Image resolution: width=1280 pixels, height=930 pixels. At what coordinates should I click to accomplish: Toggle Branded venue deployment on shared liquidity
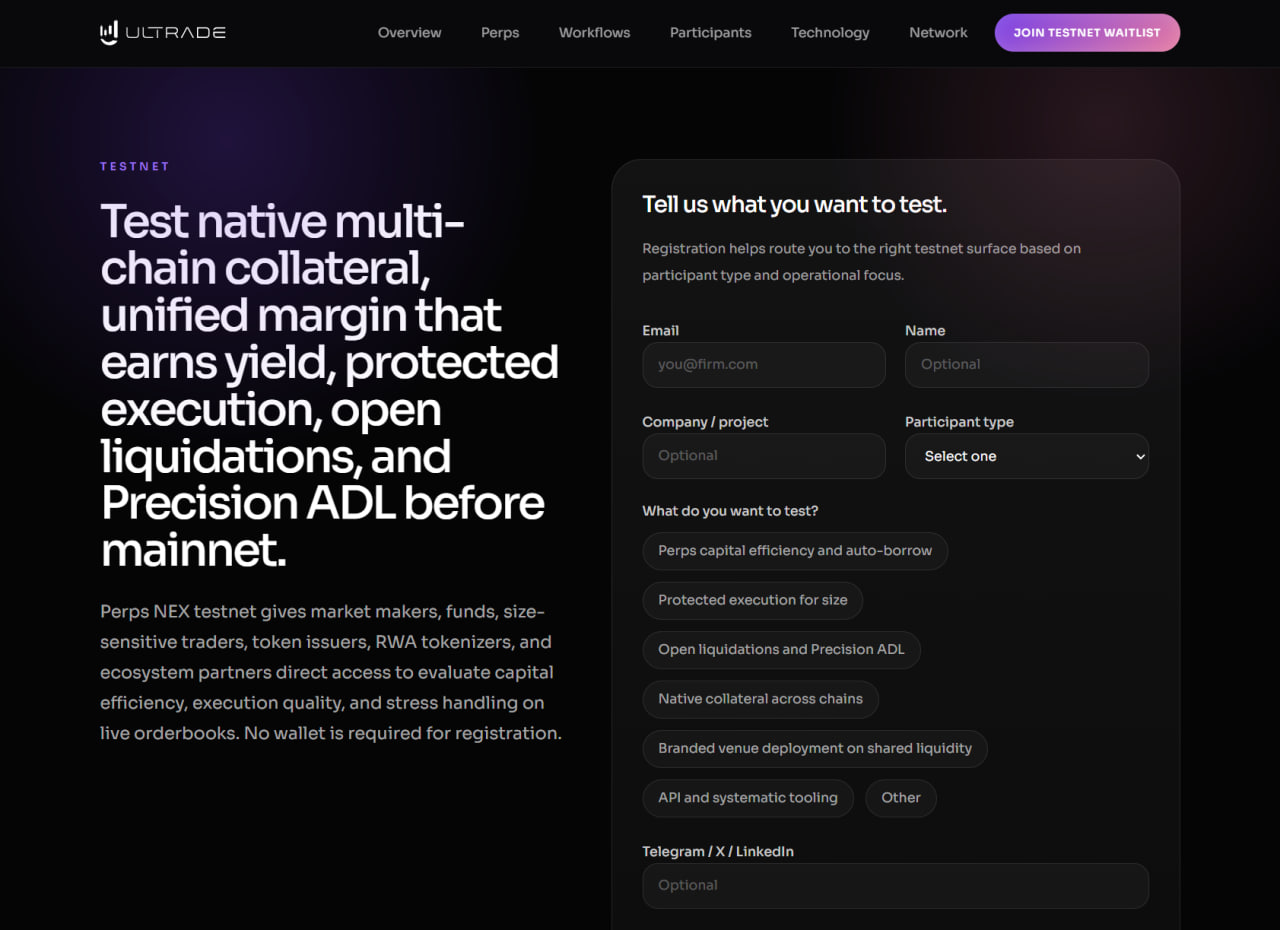pyautogui.click(x=814, y=748)
